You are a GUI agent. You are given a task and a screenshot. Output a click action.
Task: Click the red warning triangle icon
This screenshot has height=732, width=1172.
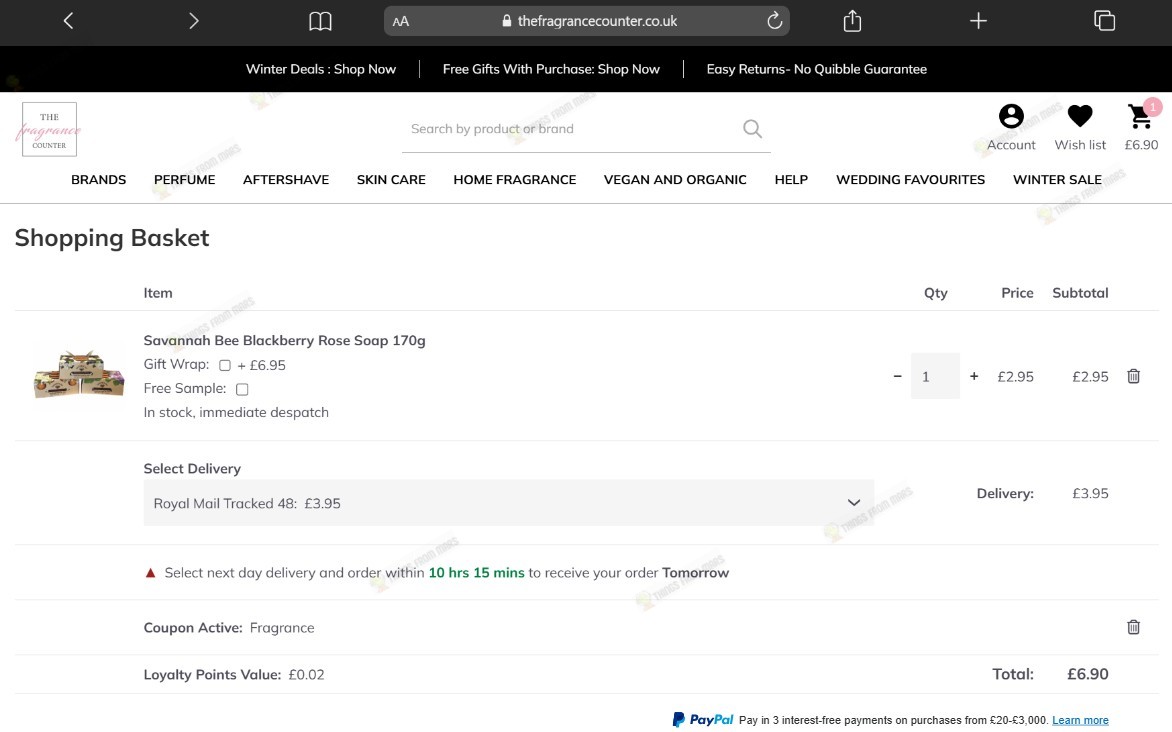coord(150,573)
